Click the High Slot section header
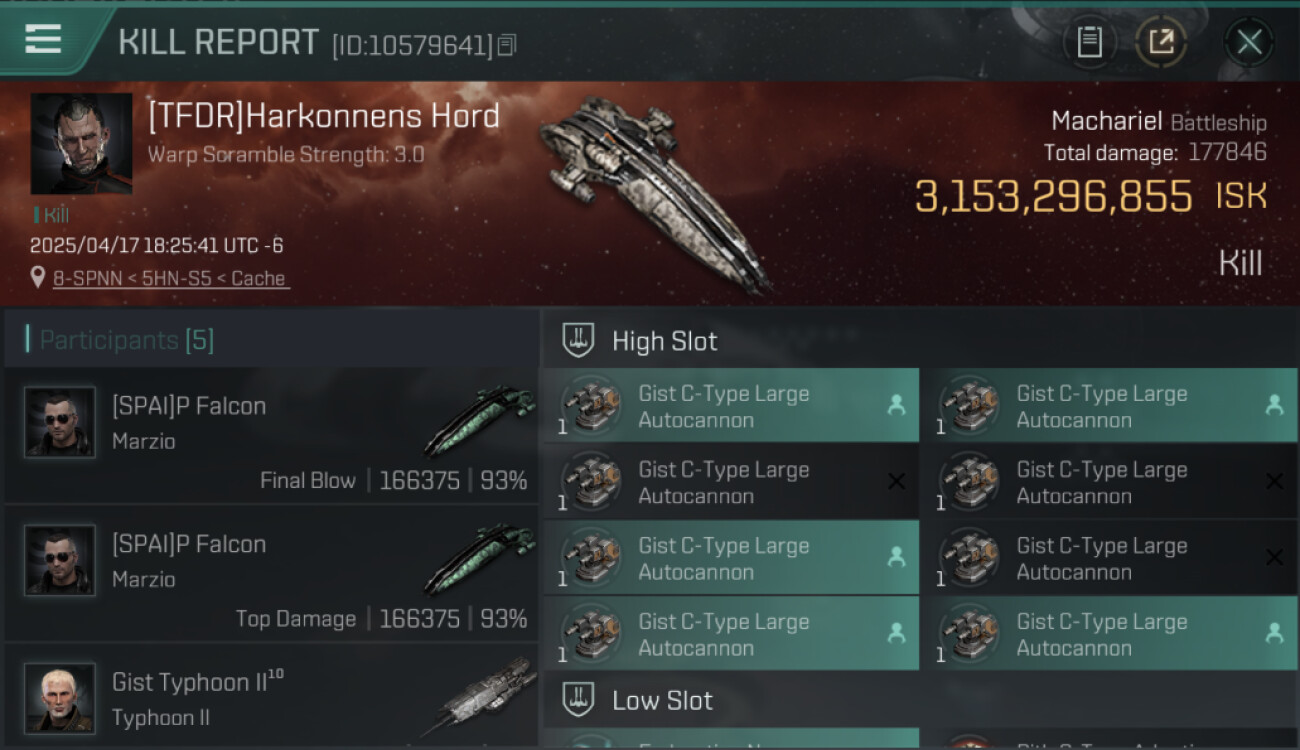The image size is (1300, 750). click(x=664, y=341)
